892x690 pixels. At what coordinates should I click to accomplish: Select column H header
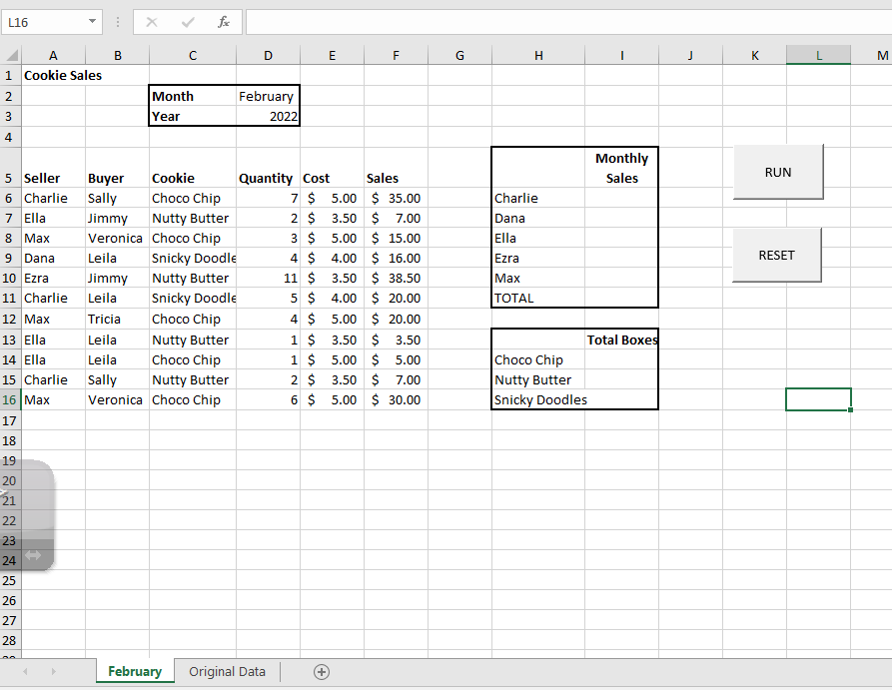538,55
